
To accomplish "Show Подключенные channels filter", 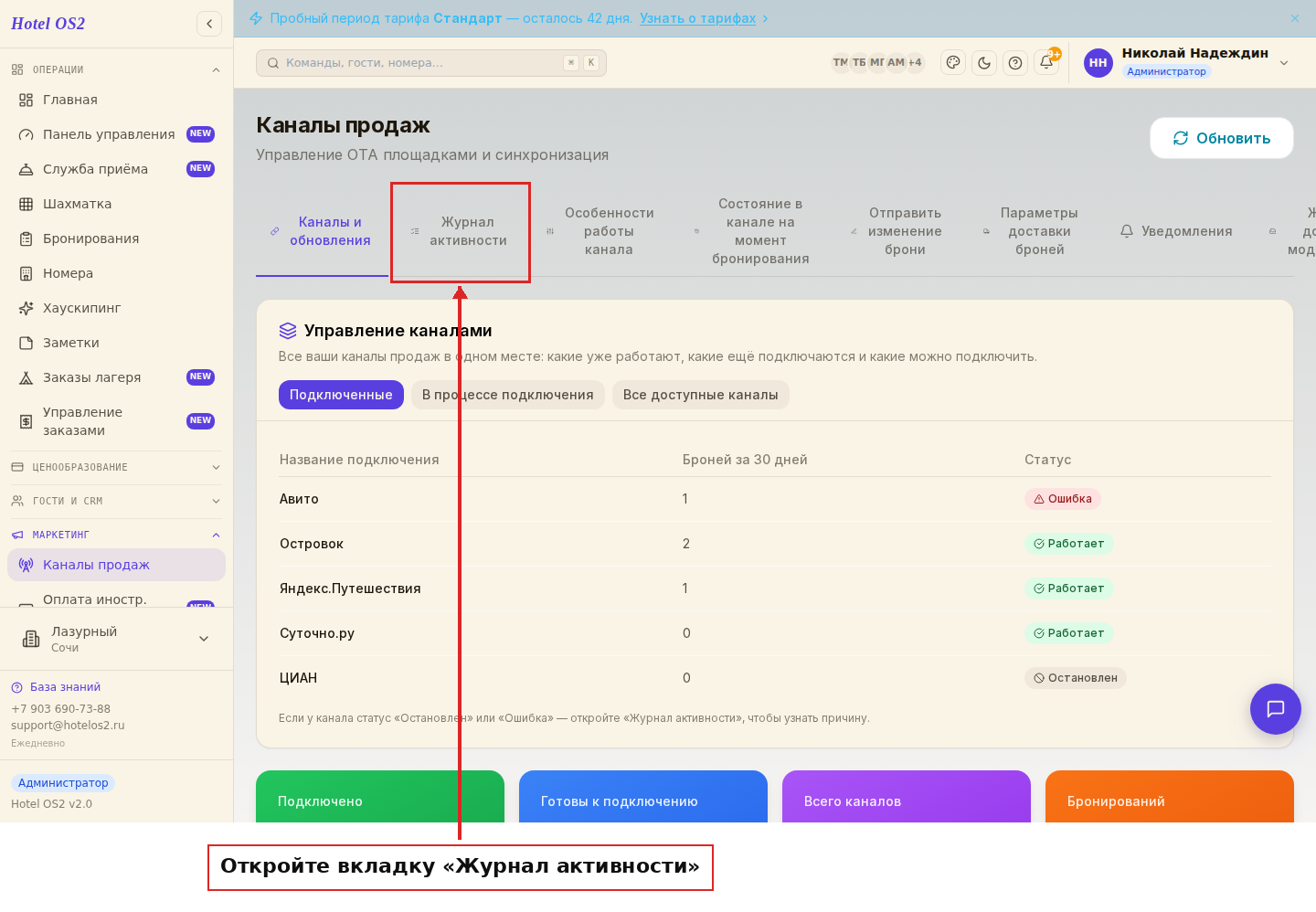I will click(341, 395).
